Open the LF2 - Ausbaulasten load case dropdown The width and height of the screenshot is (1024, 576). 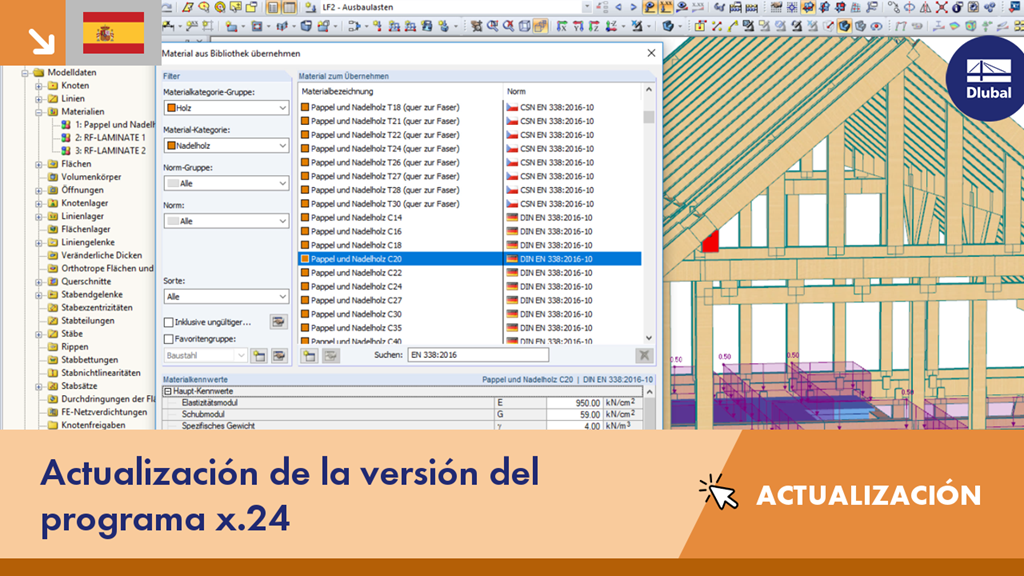[x=587, y=7]
